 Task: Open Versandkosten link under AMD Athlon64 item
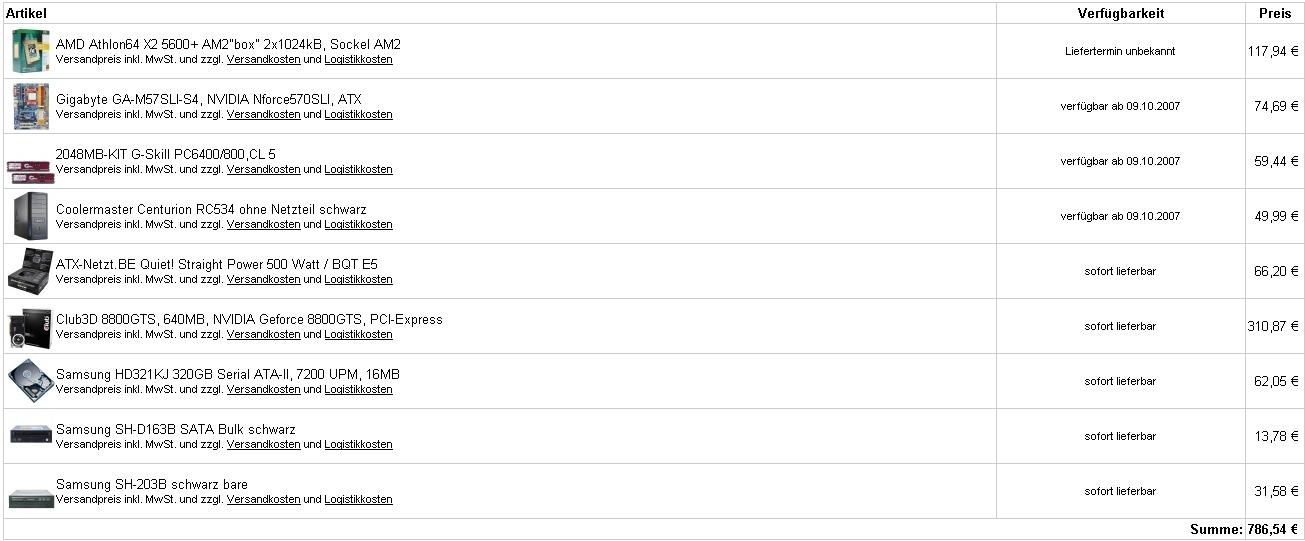pos(263,59)
